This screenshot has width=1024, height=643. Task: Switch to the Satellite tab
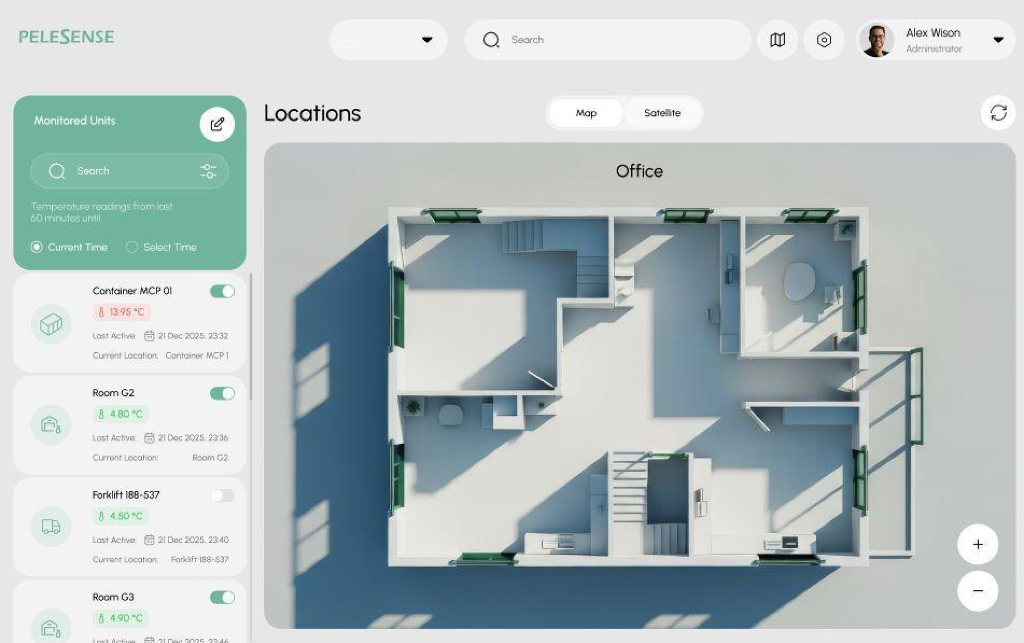pos(662,113)
